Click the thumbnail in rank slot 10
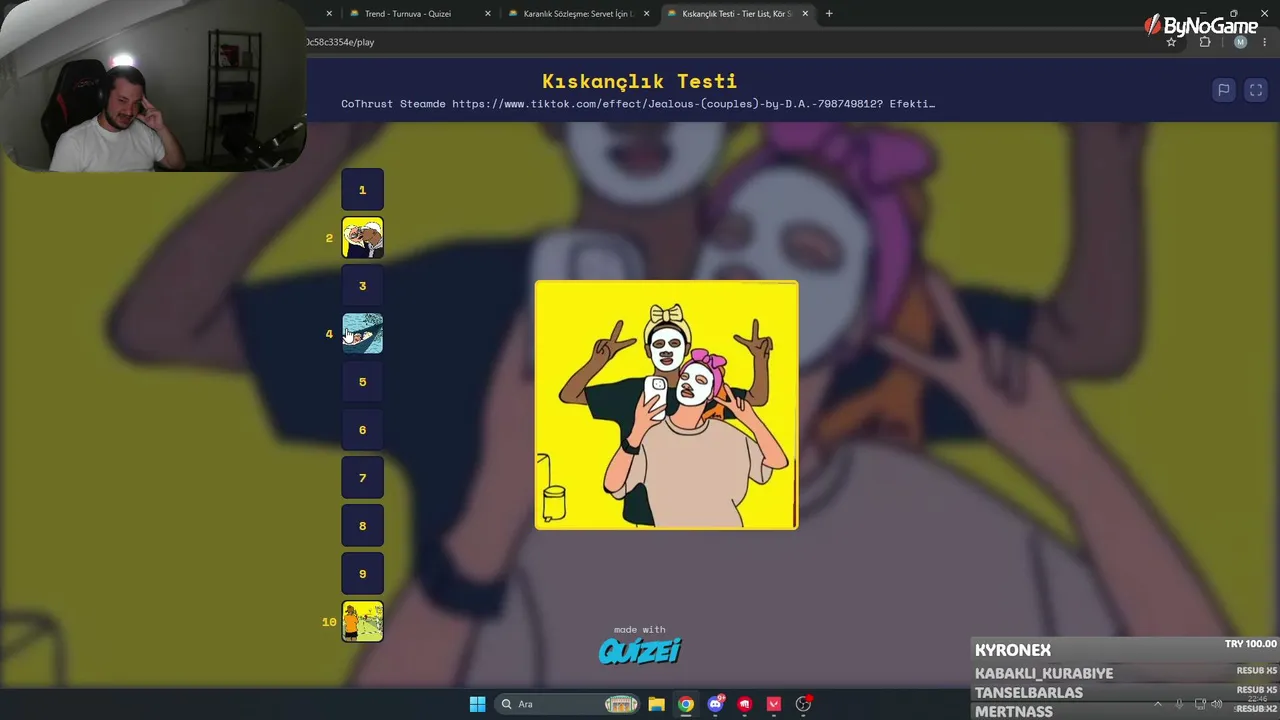 pyautogui.click(x=362, y=622)
